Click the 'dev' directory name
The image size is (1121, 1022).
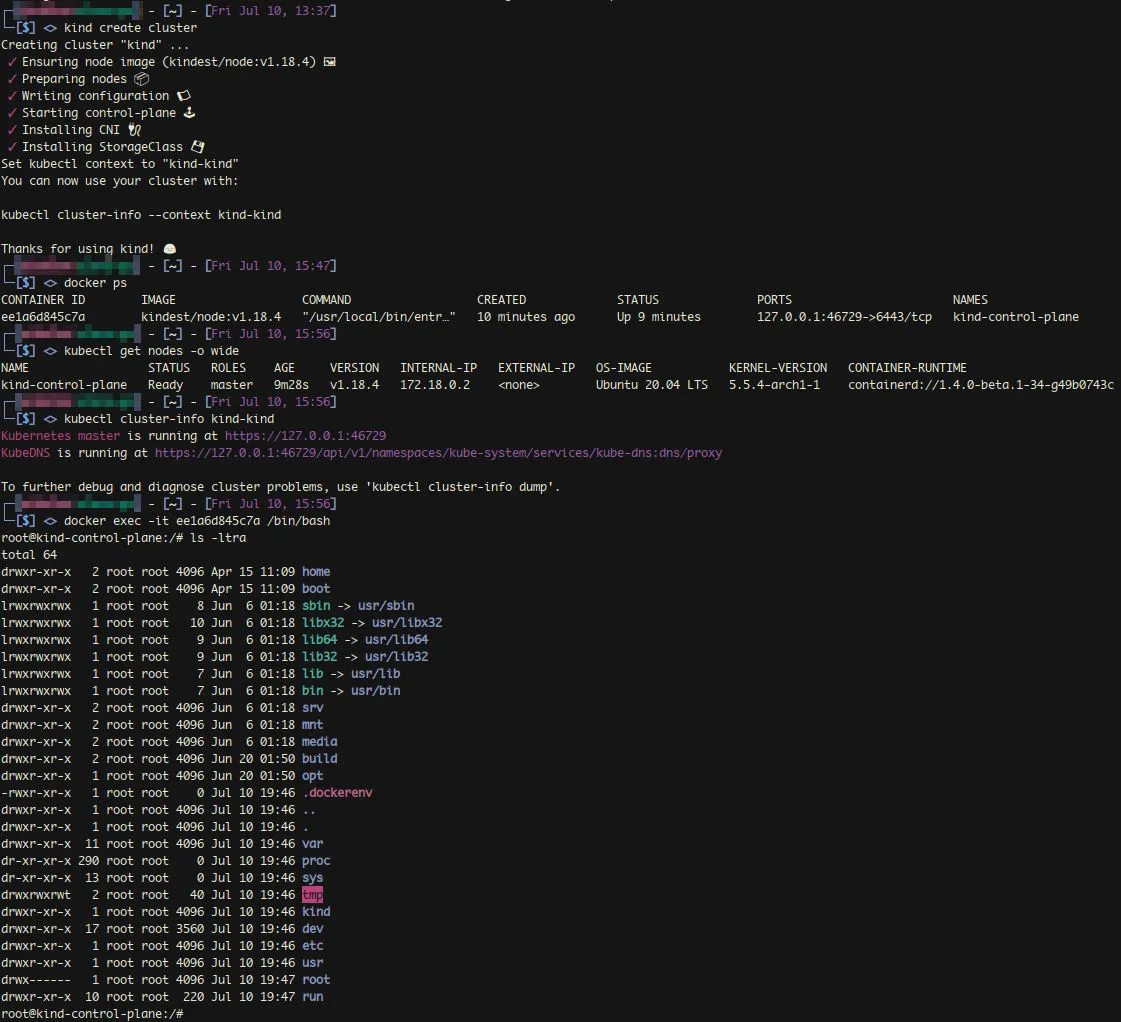(x=312, y=929)
